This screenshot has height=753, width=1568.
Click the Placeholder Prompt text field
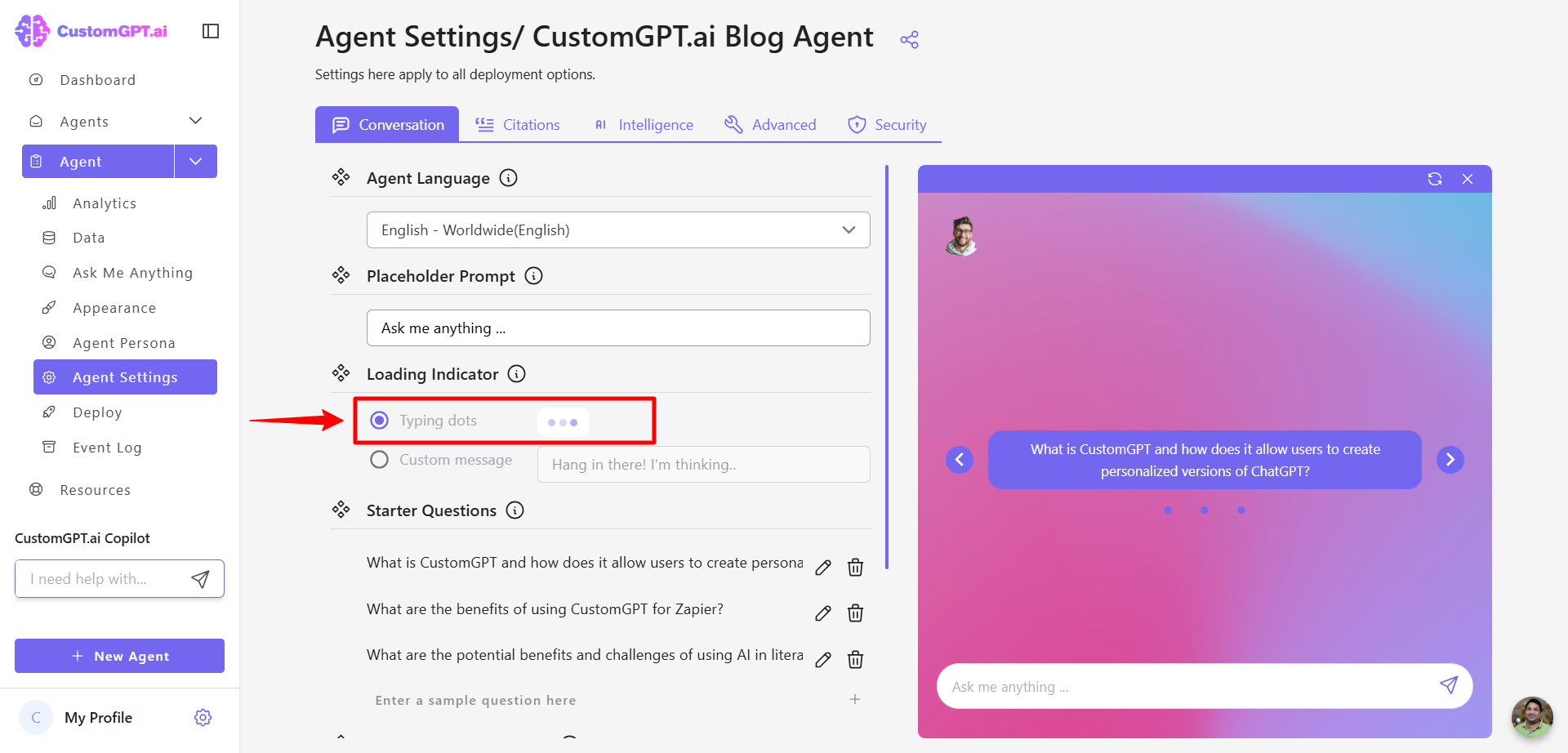tap(618, 328)
